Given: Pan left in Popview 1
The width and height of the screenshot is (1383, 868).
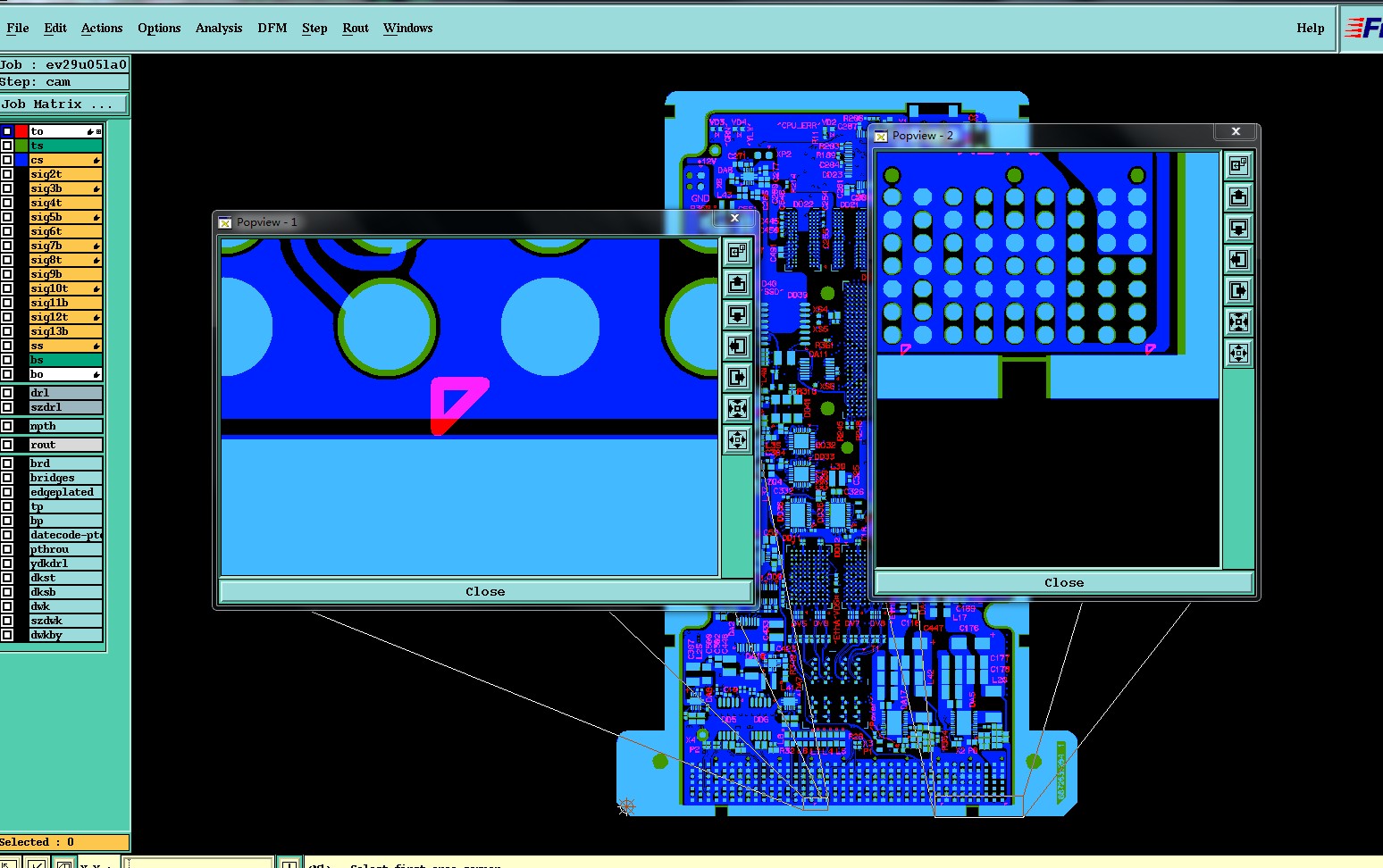Looking at the screenshot, I should click(x=737, y=346).
